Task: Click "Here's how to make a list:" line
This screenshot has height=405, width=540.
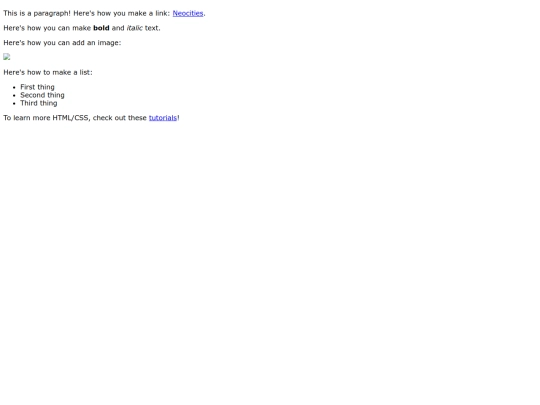Action: coord(48,72)
